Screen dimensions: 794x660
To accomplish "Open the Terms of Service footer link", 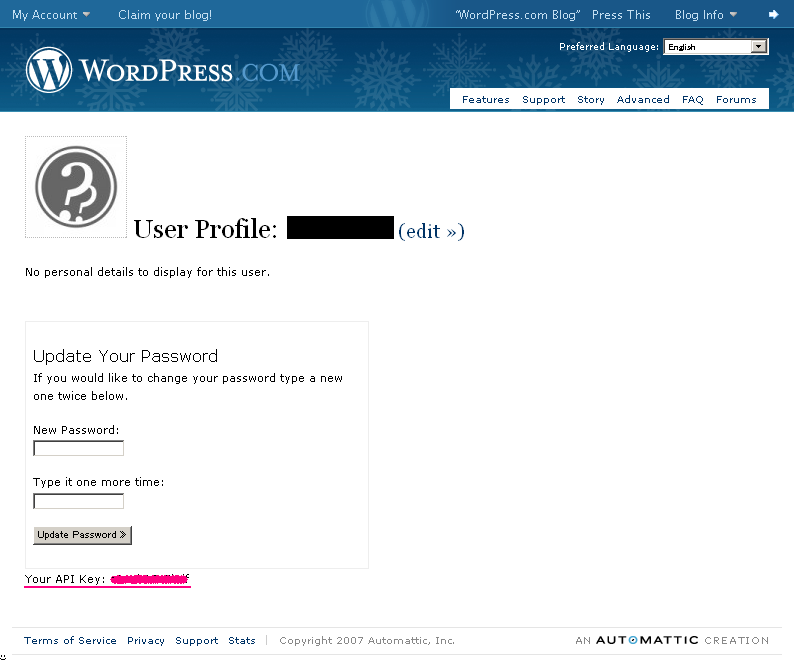I will coord(70,640).
